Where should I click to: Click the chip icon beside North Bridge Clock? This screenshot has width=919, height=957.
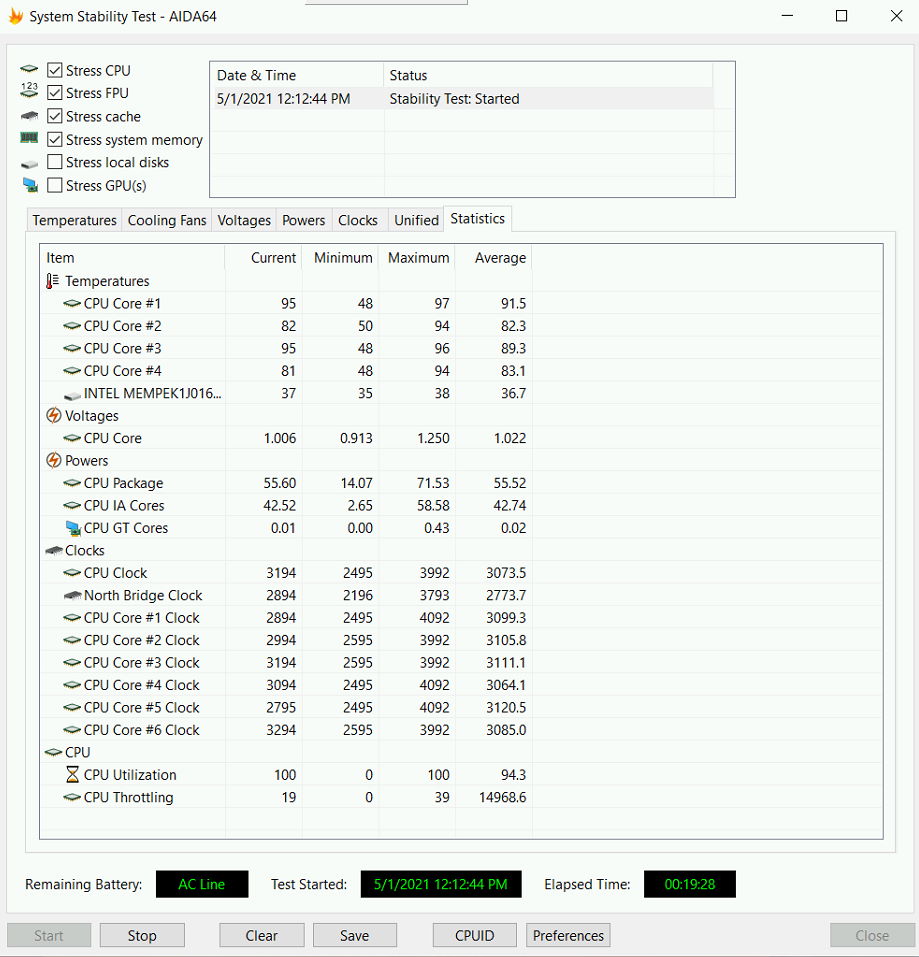(72, 595)
